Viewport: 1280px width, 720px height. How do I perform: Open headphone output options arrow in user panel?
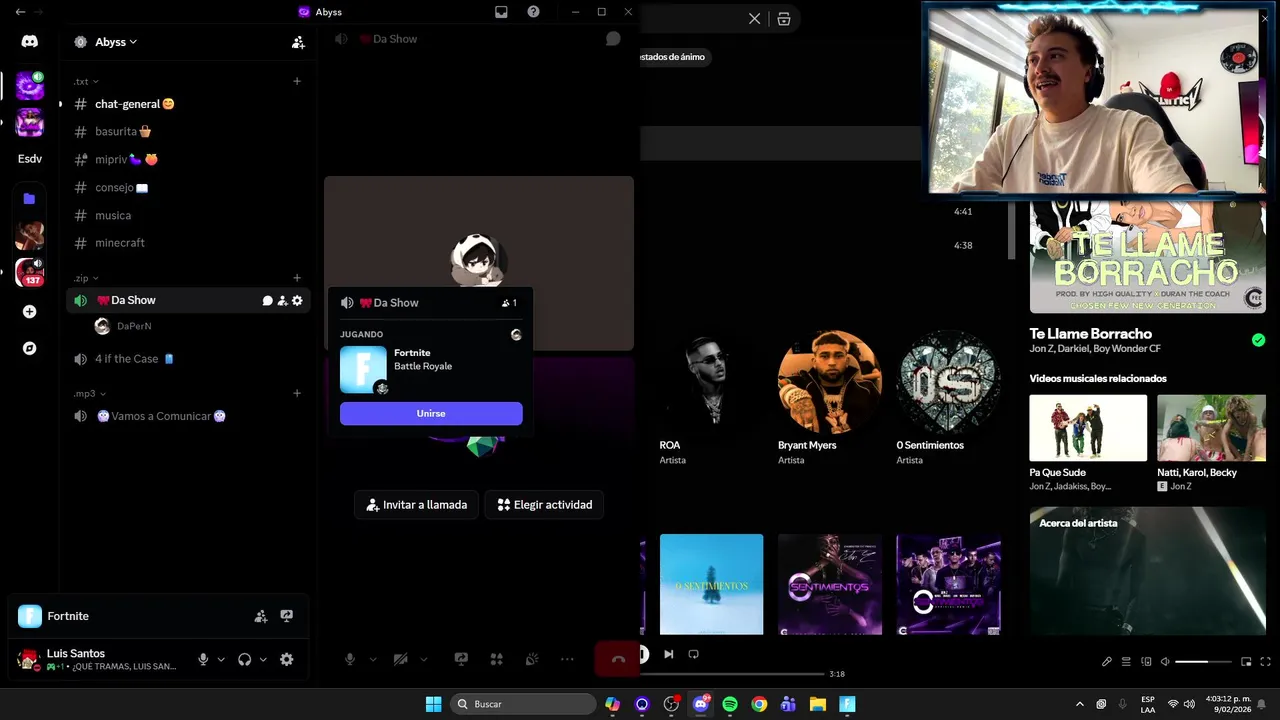coord(263,660)
